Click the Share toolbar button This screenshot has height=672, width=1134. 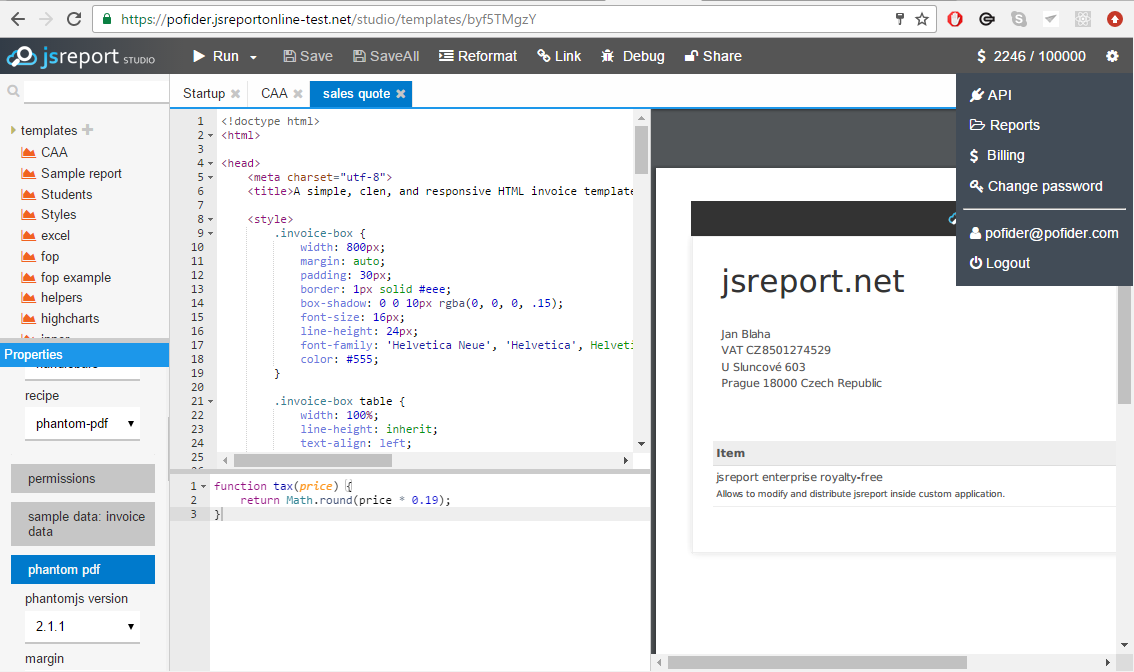coord(713,56)
